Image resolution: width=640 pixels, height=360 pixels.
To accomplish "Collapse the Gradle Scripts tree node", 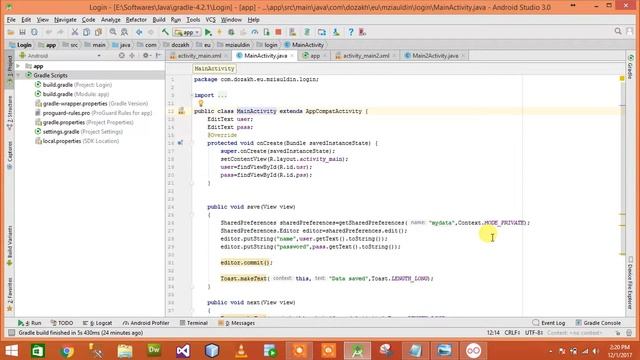I will click(x=18, y=76).
